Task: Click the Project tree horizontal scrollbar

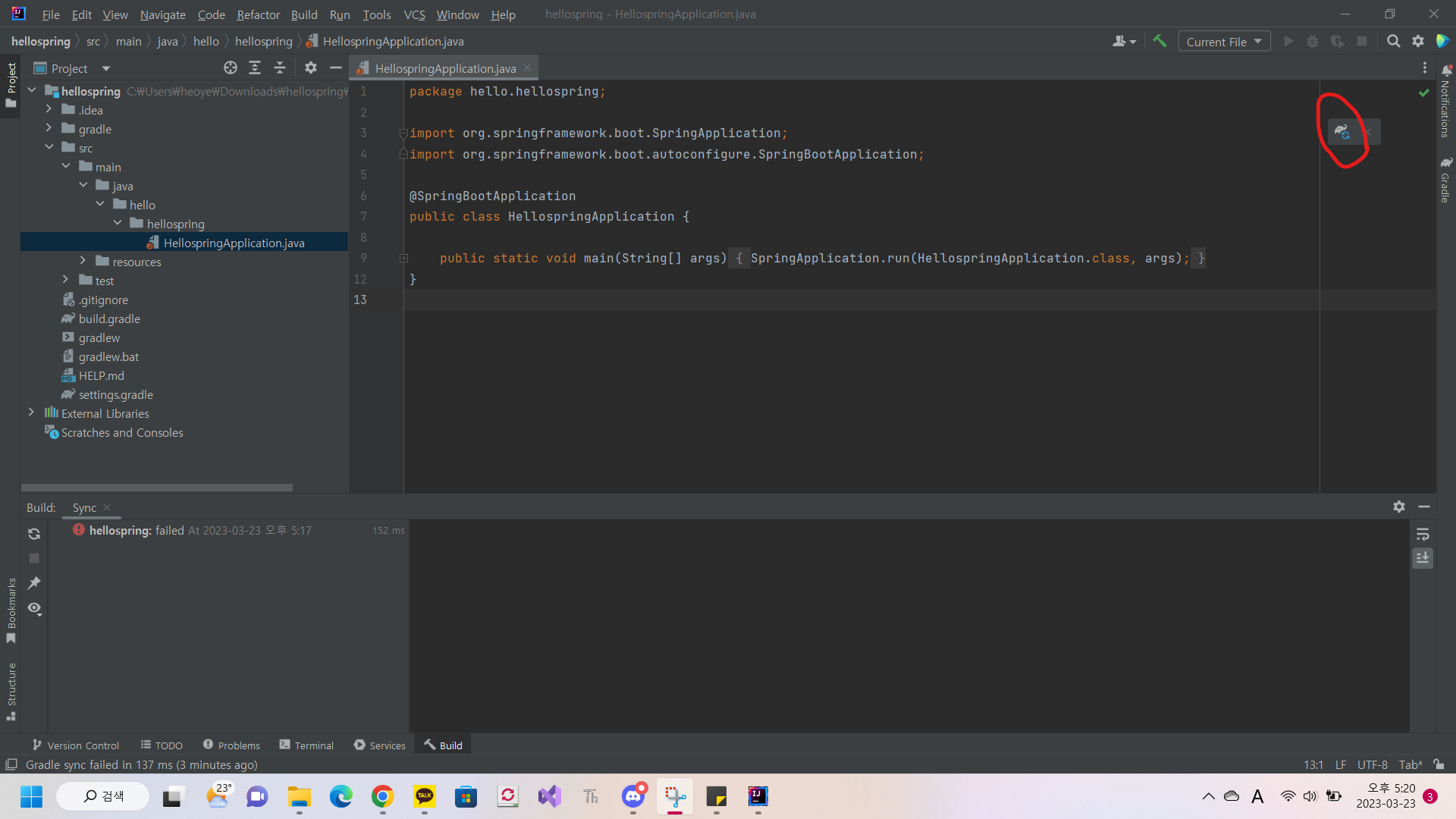Action: 157,488
